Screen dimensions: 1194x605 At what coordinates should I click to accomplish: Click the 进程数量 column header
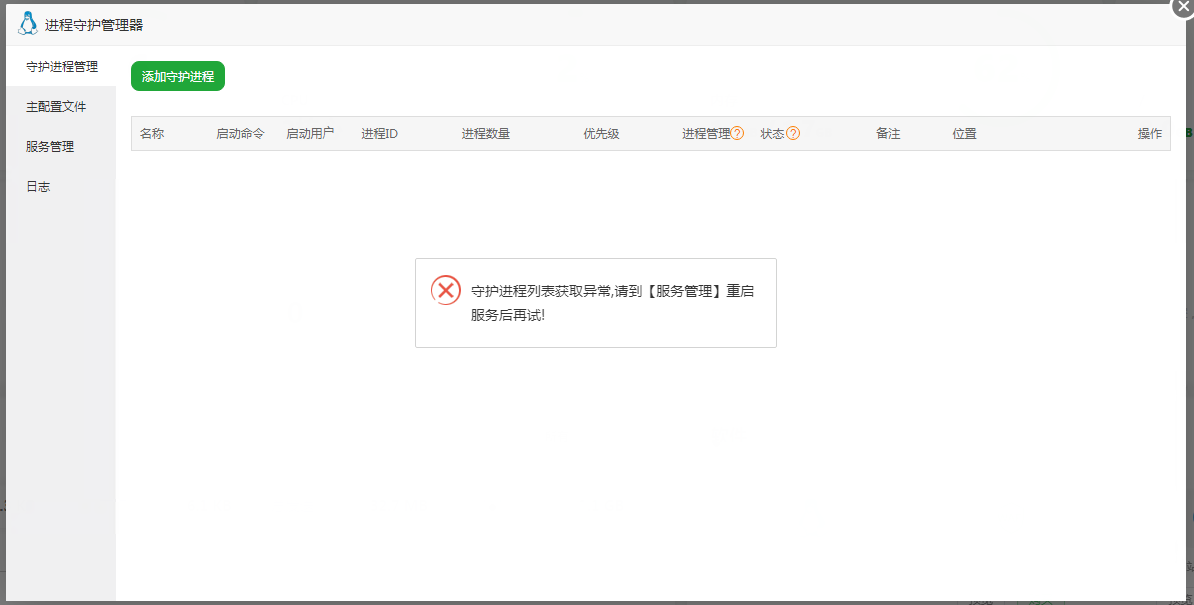tap(485, 133)
